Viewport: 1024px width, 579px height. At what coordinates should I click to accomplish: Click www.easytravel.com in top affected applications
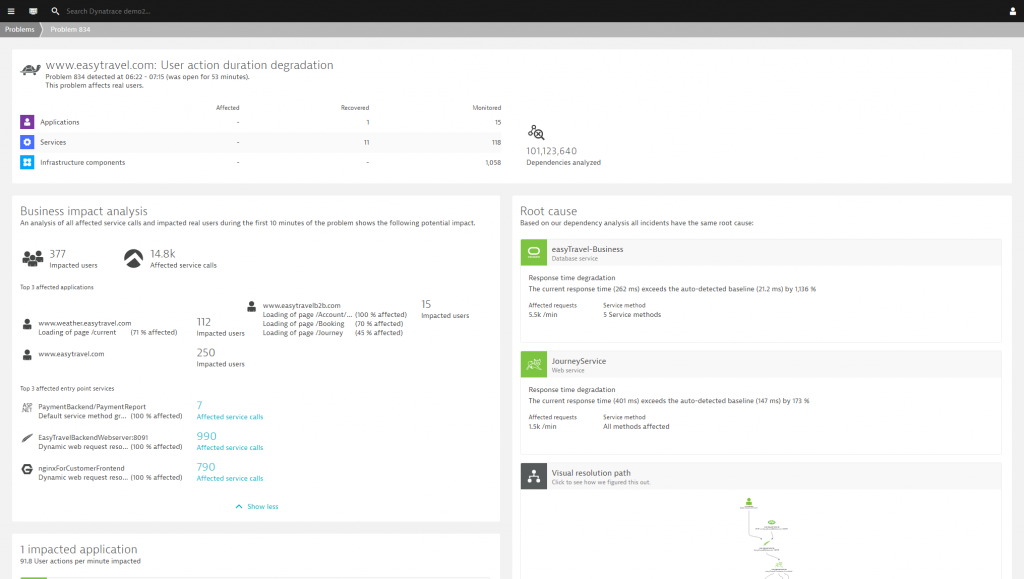tap(71, 354)
